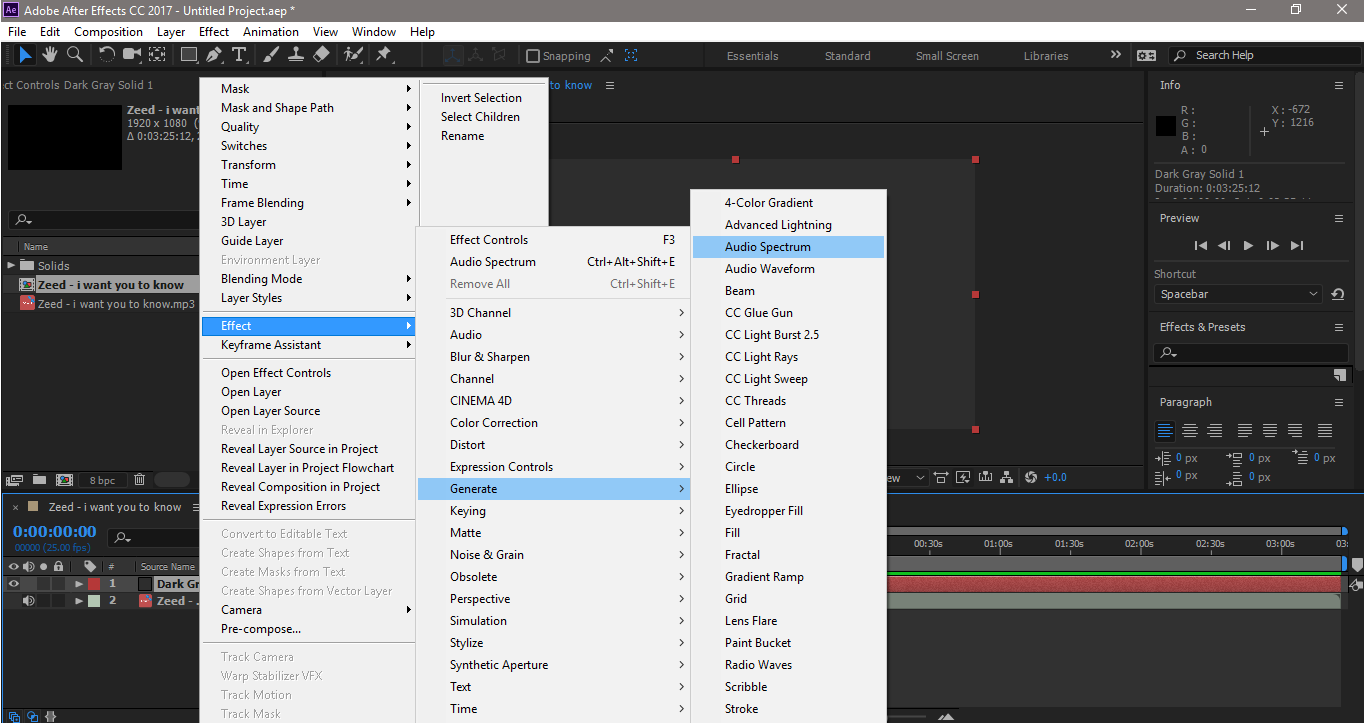
Task: Create a new folder in Project panel
Action: [x=40, y=480]
